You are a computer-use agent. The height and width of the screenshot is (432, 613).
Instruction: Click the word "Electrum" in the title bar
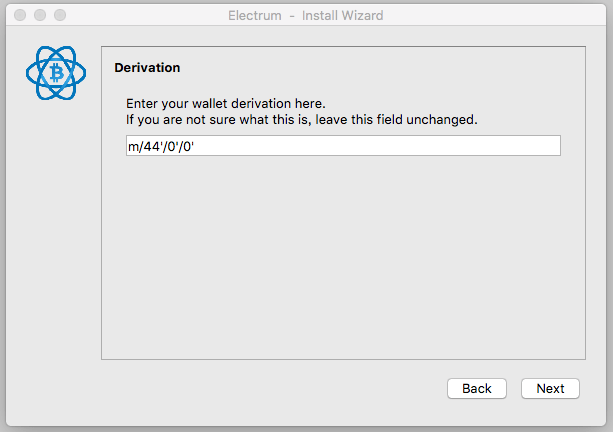tap(259, 16)
